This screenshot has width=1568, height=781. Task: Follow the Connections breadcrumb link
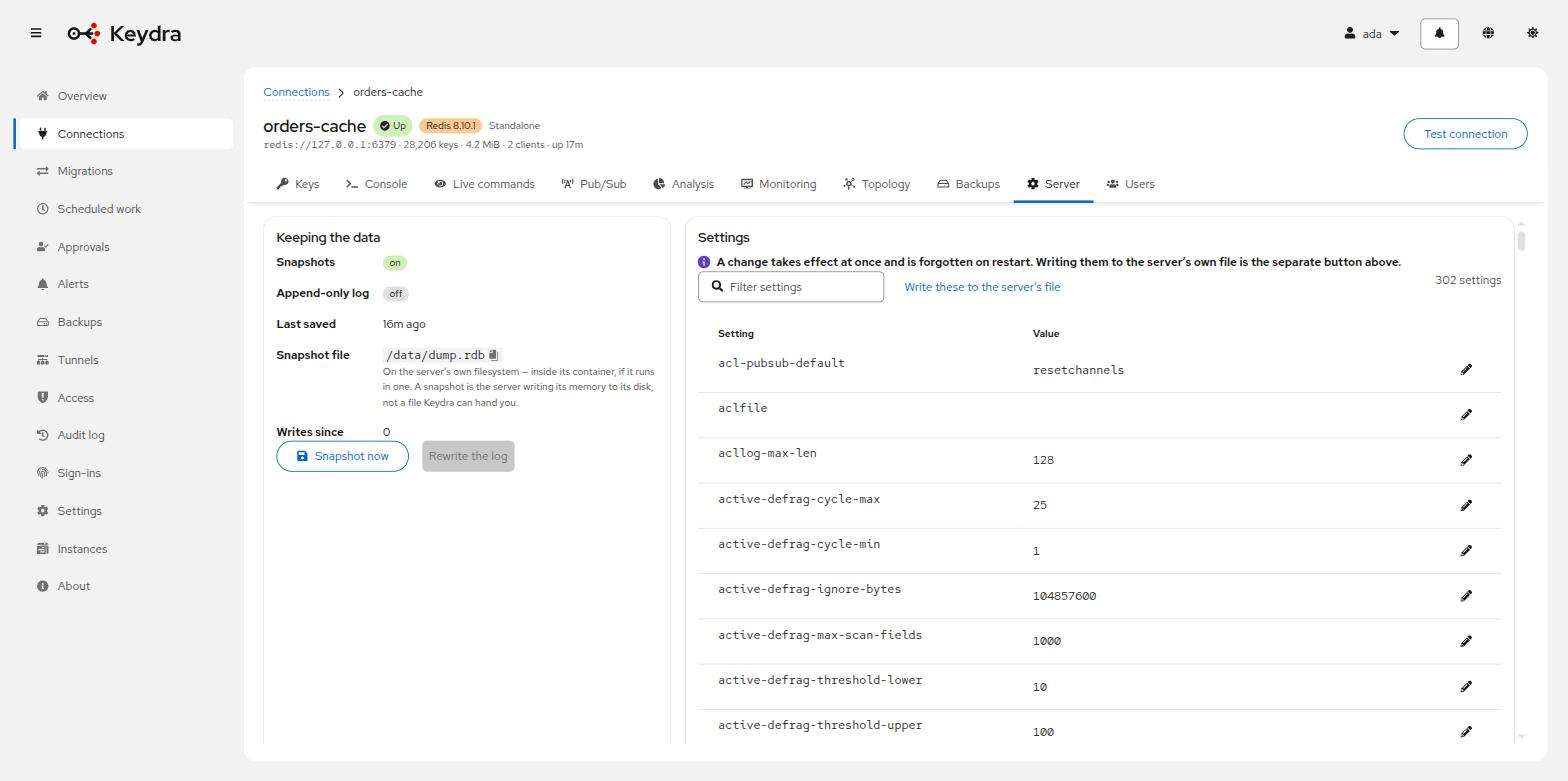pyautogui.click(x=296, y=92)
